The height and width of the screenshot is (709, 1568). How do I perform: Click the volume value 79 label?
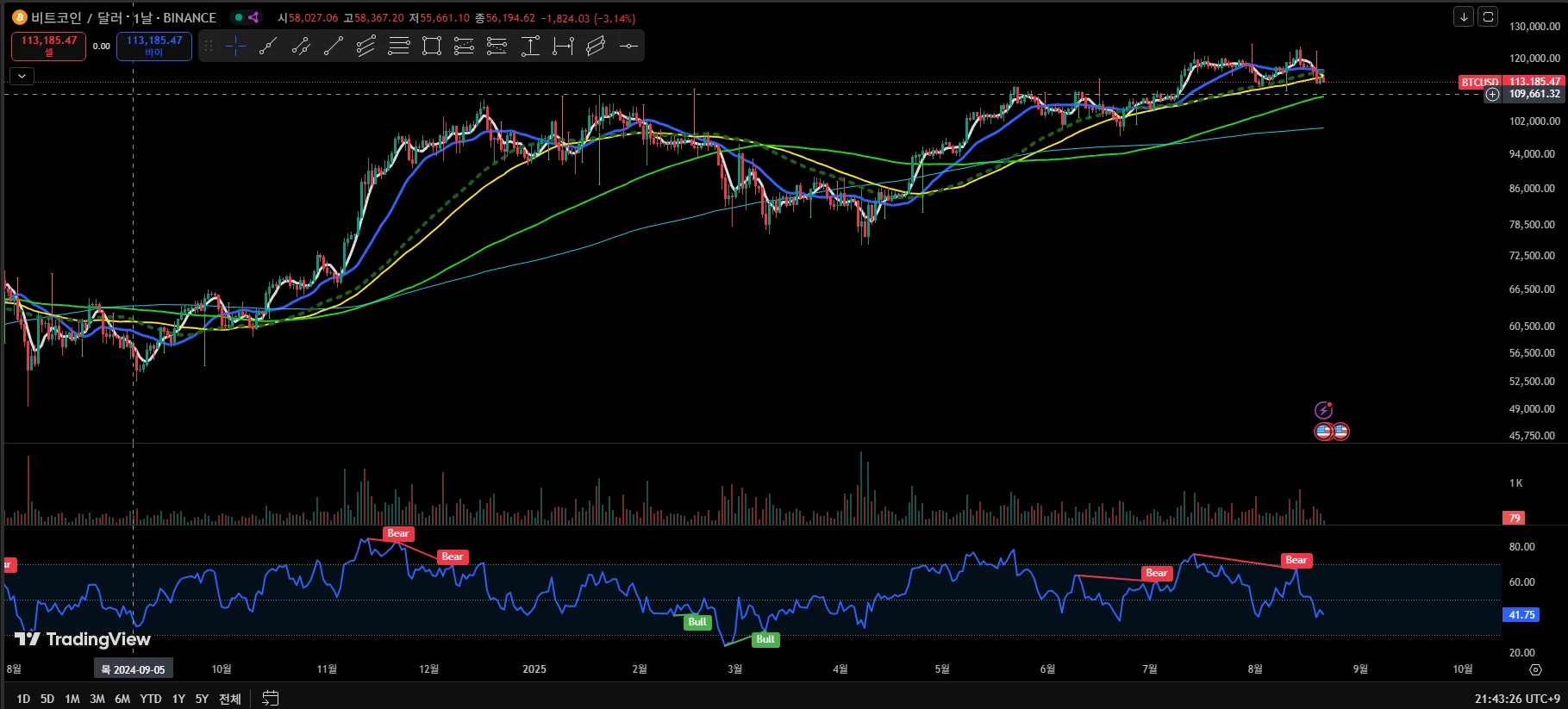[1515, 518]
